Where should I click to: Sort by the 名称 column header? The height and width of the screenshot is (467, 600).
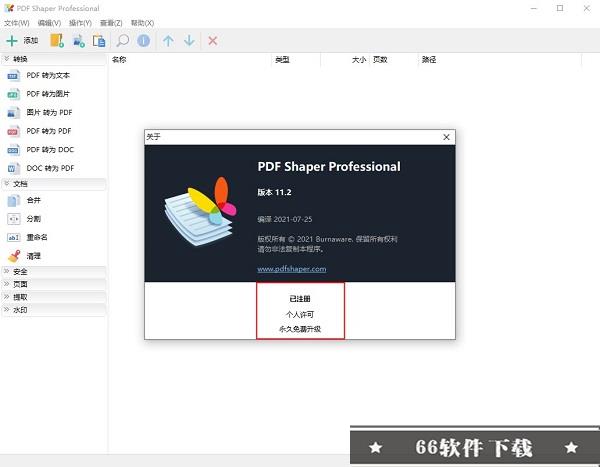tap(190, 60)
